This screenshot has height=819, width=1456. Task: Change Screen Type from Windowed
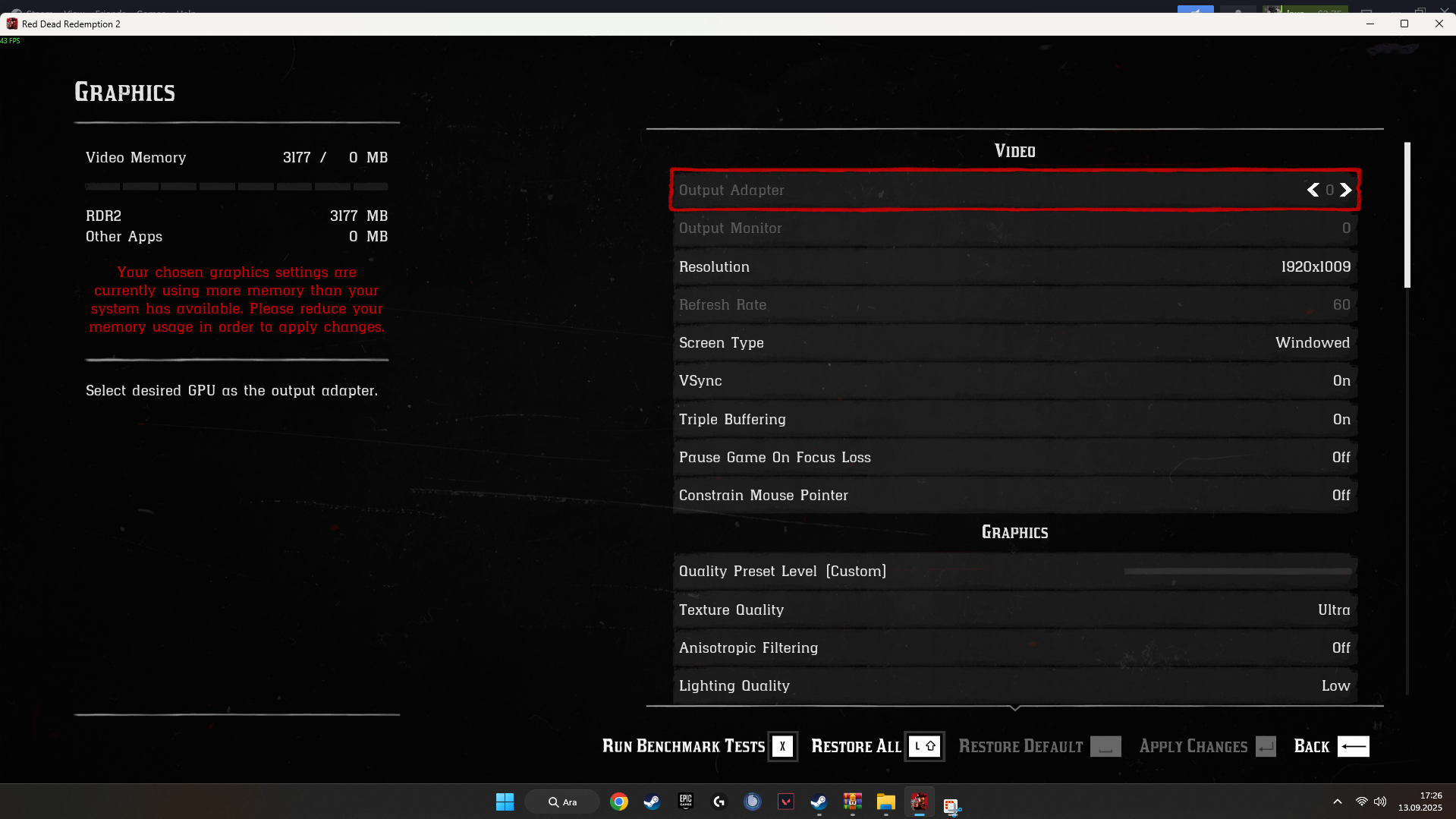(x=1014, y=342)
